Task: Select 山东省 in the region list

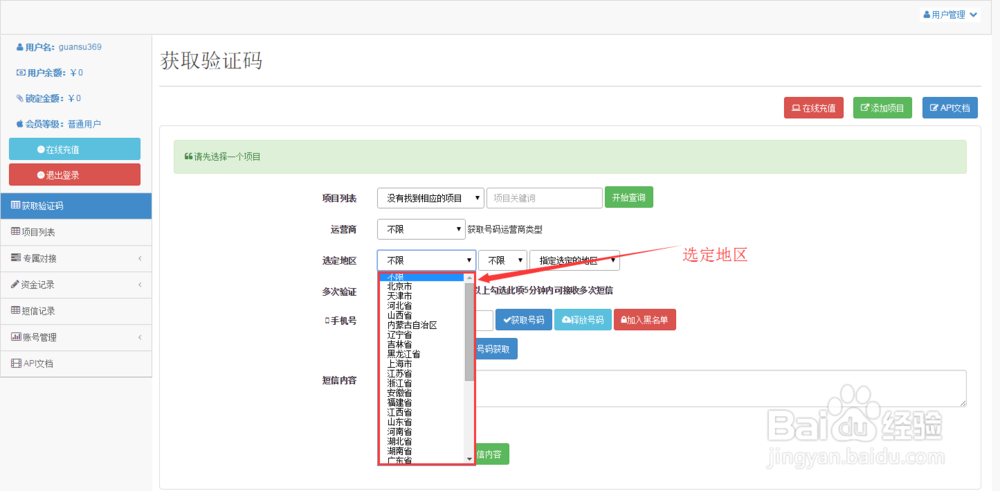Action: coord(422,421)
